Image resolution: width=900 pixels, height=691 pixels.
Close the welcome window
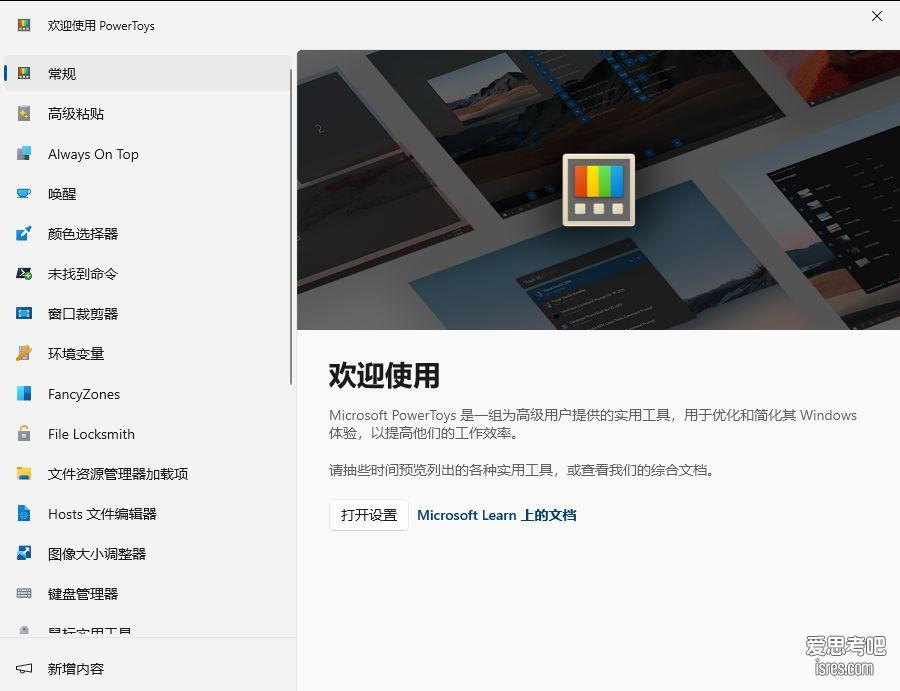tap(876, 16)
